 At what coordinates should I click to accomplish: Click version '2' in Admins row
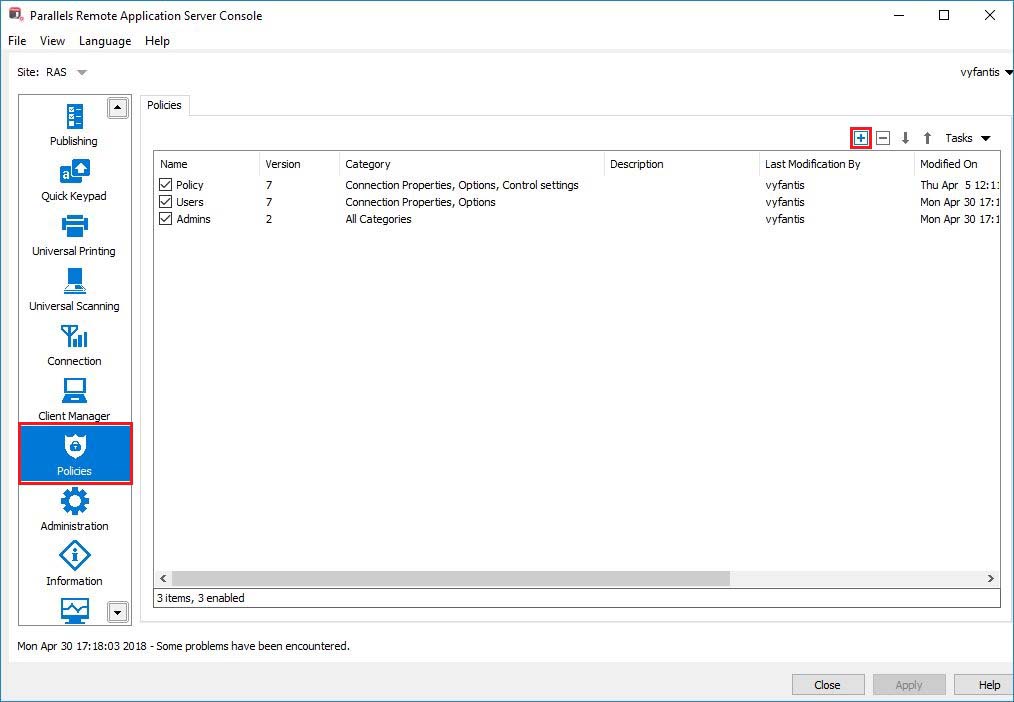(x=269, y=218)
